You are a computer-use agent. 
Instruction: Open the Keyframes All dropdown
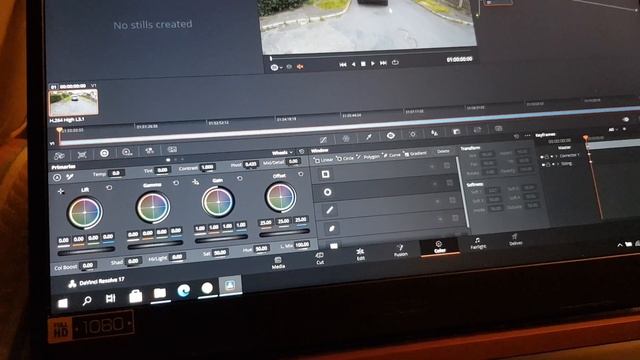613,129
